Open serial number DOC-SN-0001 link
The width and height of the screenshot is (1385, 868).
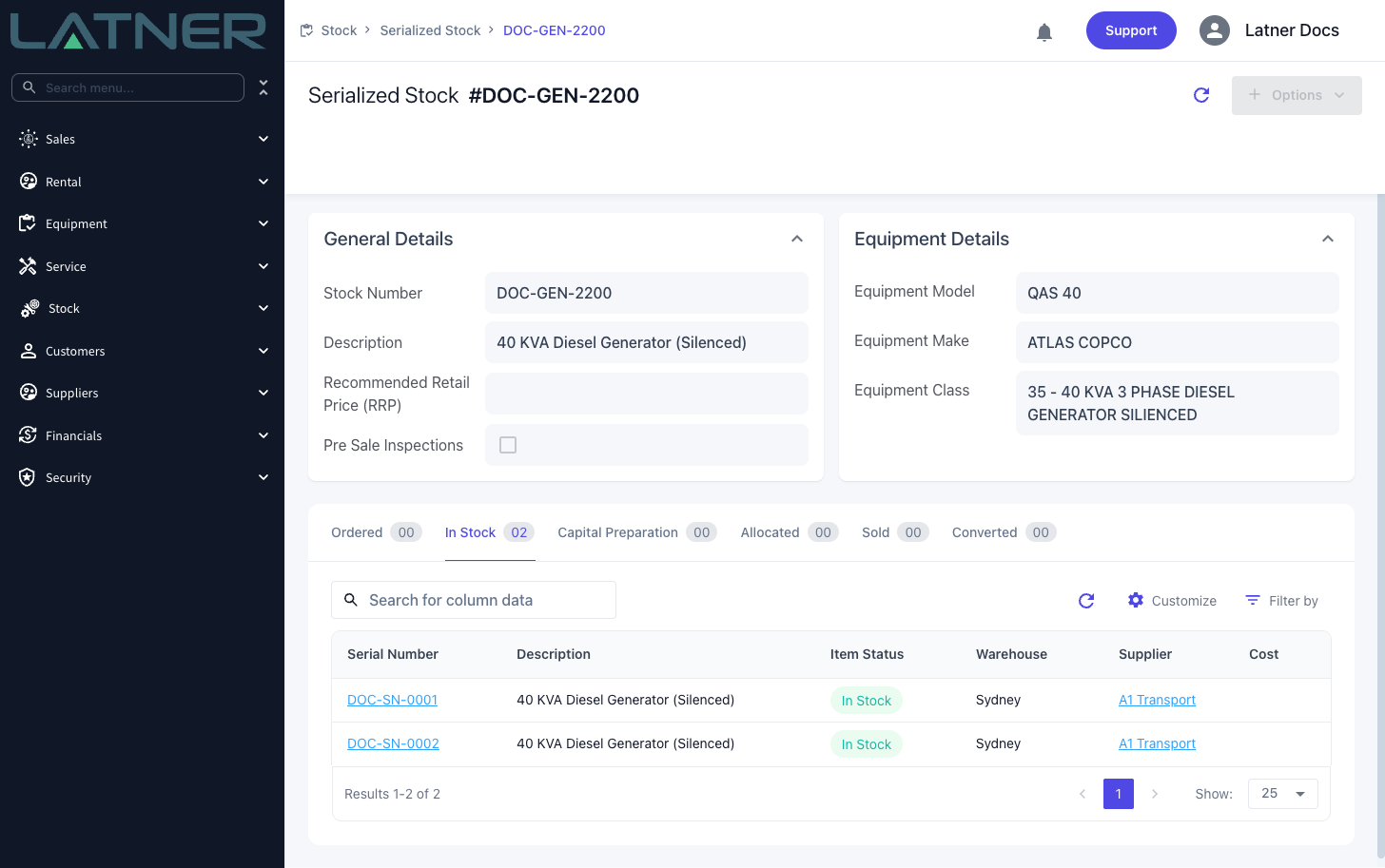pos(392,700)
